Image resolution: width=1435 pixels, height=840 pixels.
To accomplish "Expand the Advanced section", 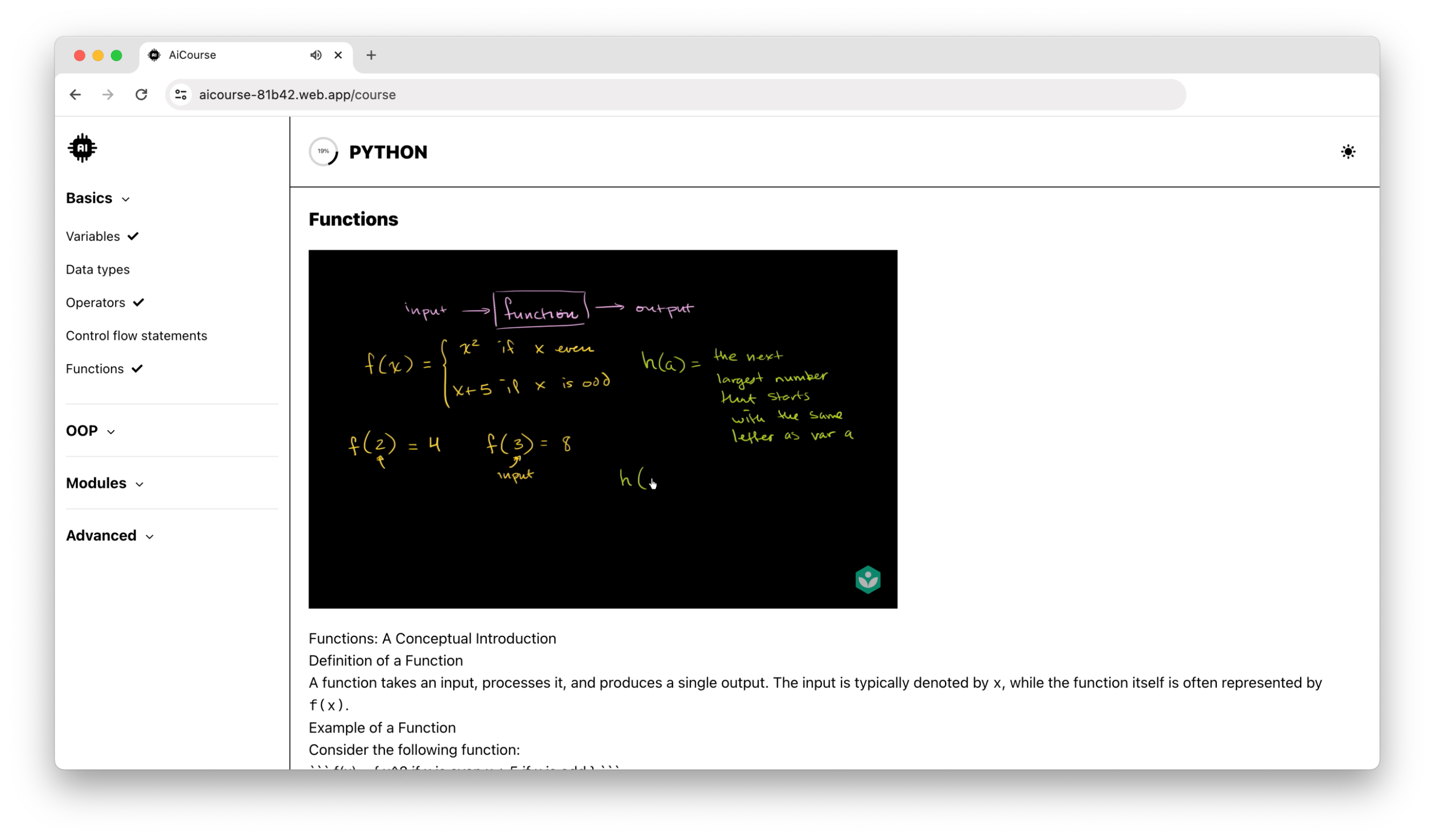I will 110,536.
